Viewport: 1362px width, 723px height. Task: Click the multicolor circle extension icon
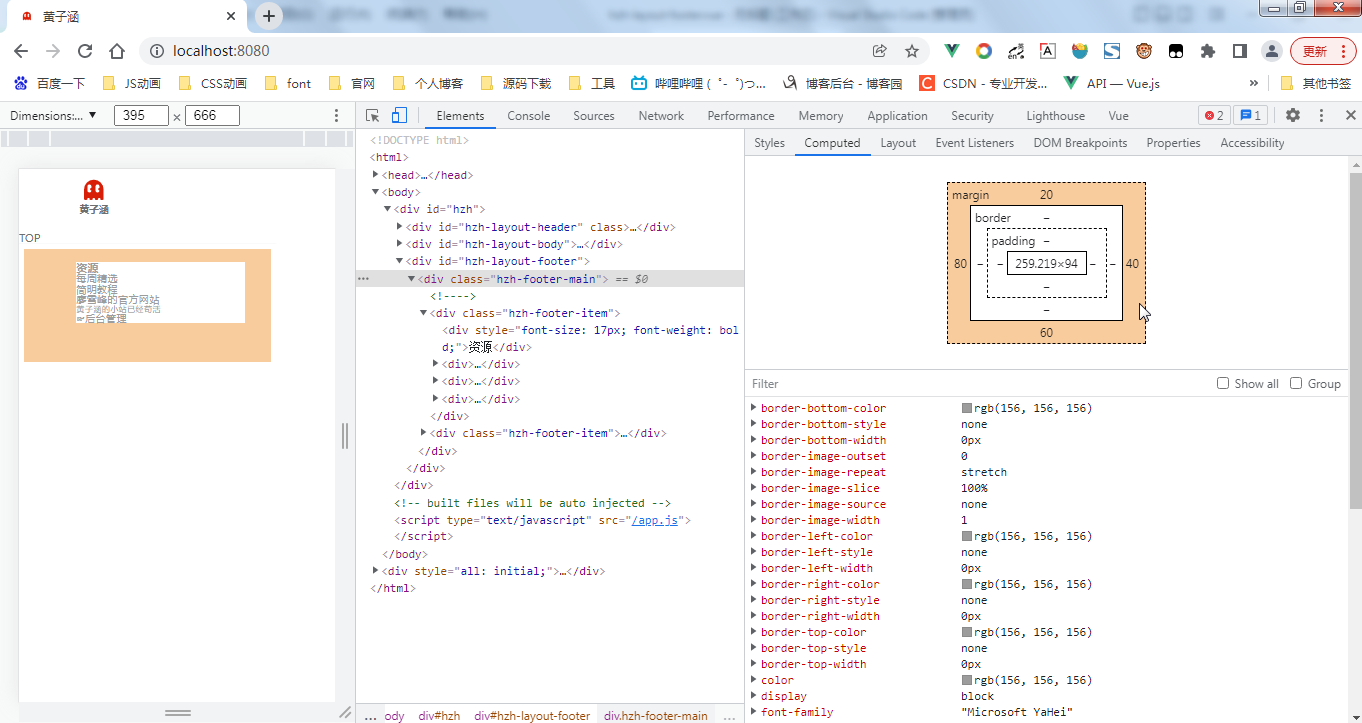(984, 51)
